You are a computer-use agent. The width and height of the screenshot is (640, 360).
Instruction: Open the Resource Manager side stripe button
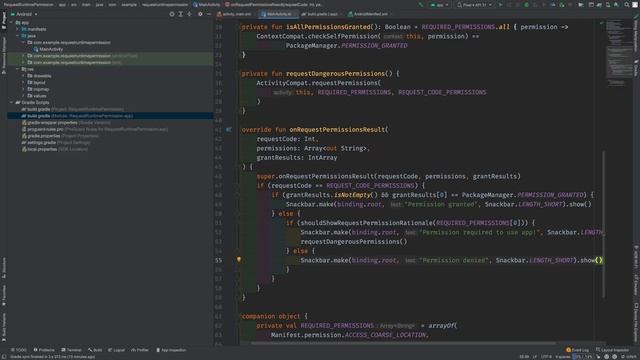tap(4, 55)
